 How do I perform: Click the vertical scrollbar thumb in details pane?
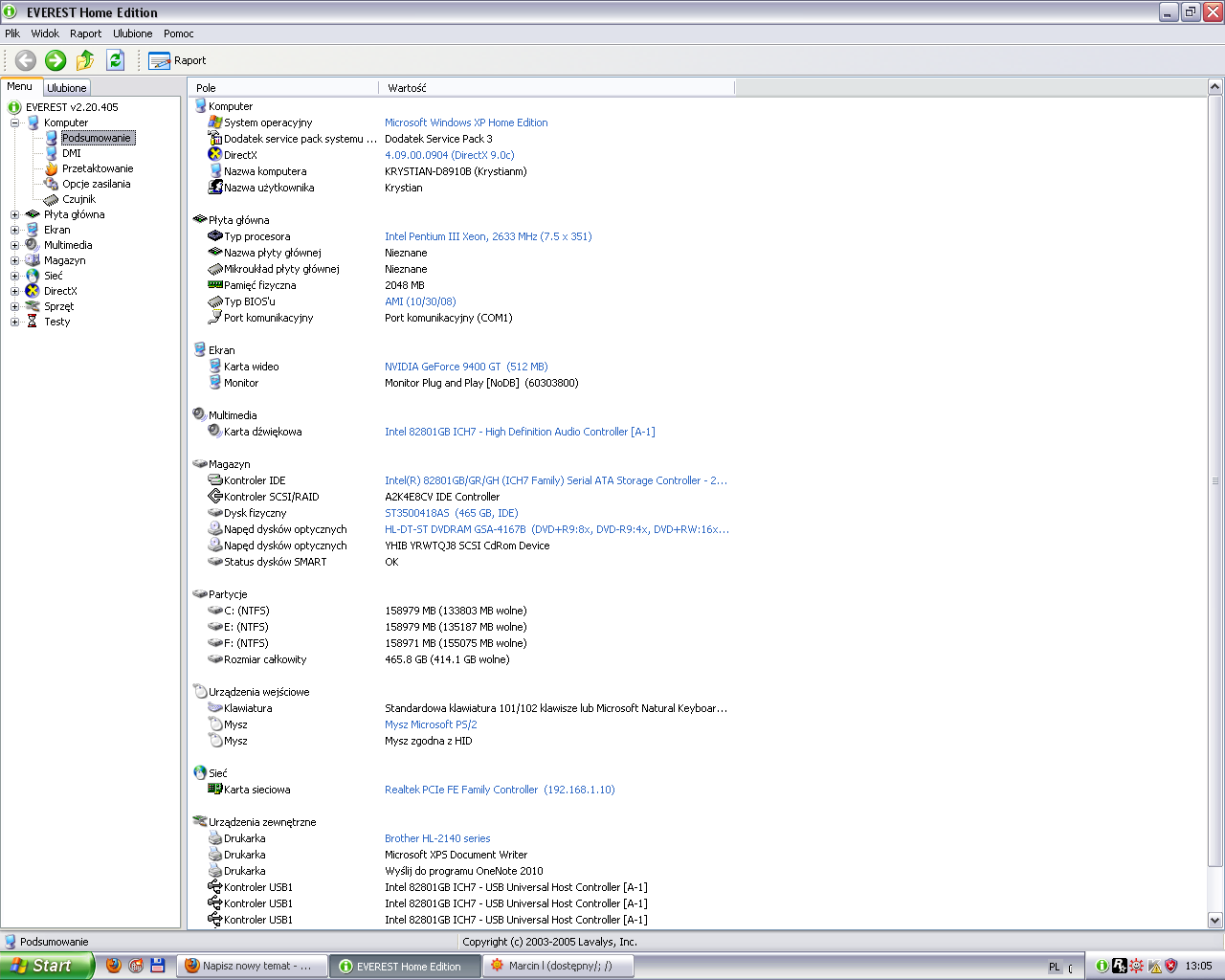point(1215,481)
